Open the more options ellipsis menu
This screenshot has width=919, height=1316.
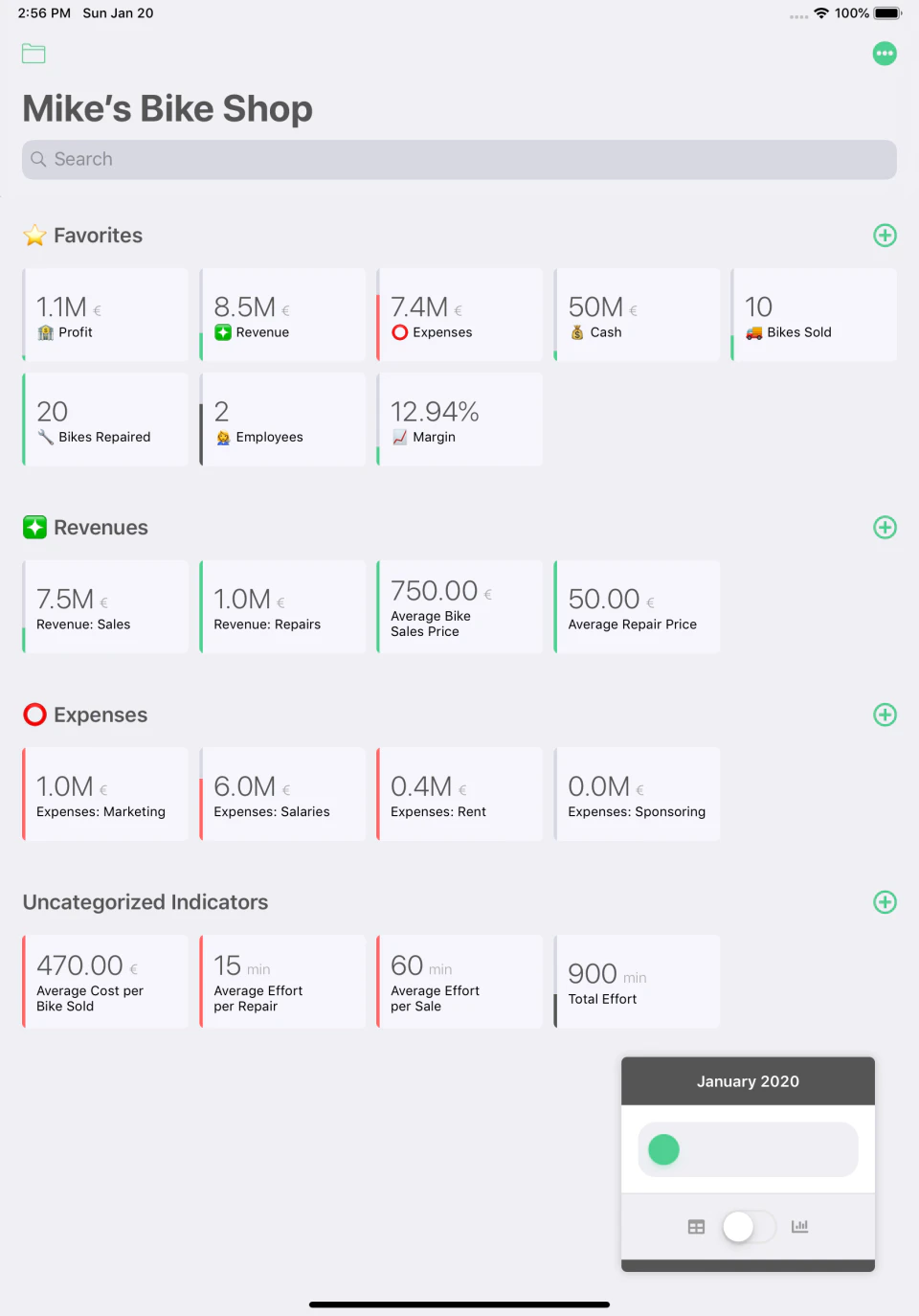coord(885,54)
